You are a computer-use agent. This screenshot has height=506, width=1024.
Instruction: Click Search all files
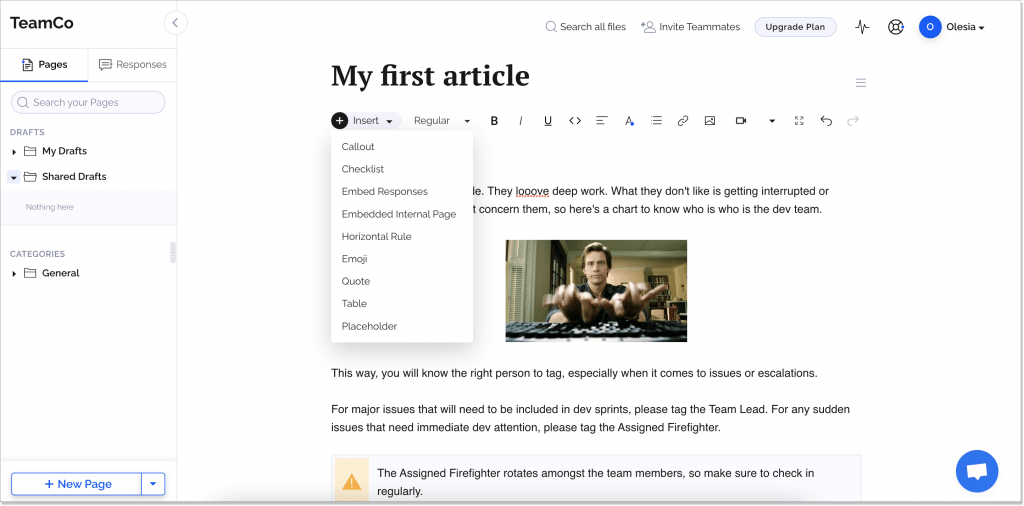[x=585, y=27]
